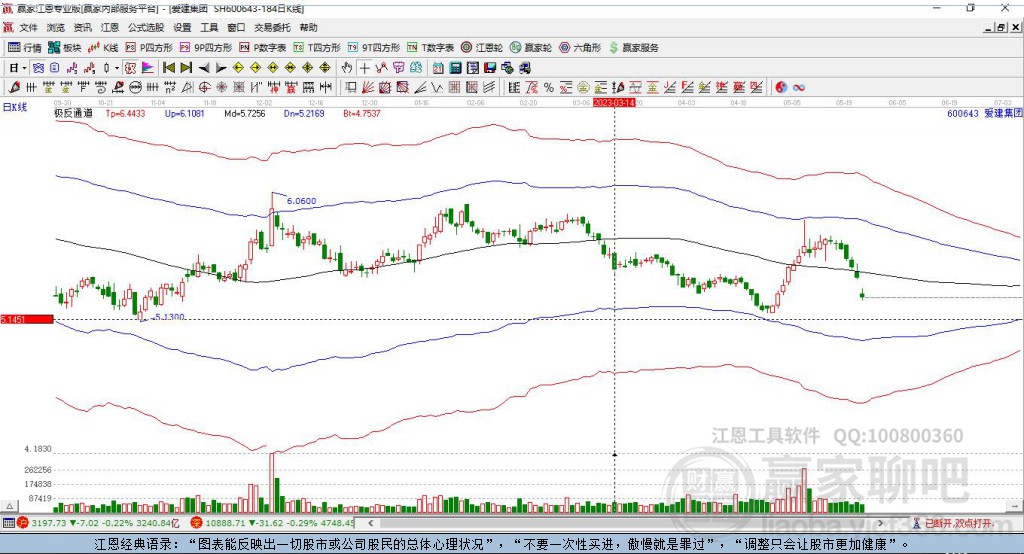Click the black right arrow icon
The height and width of the screenshot is (554, 1024).
point(221,68)
